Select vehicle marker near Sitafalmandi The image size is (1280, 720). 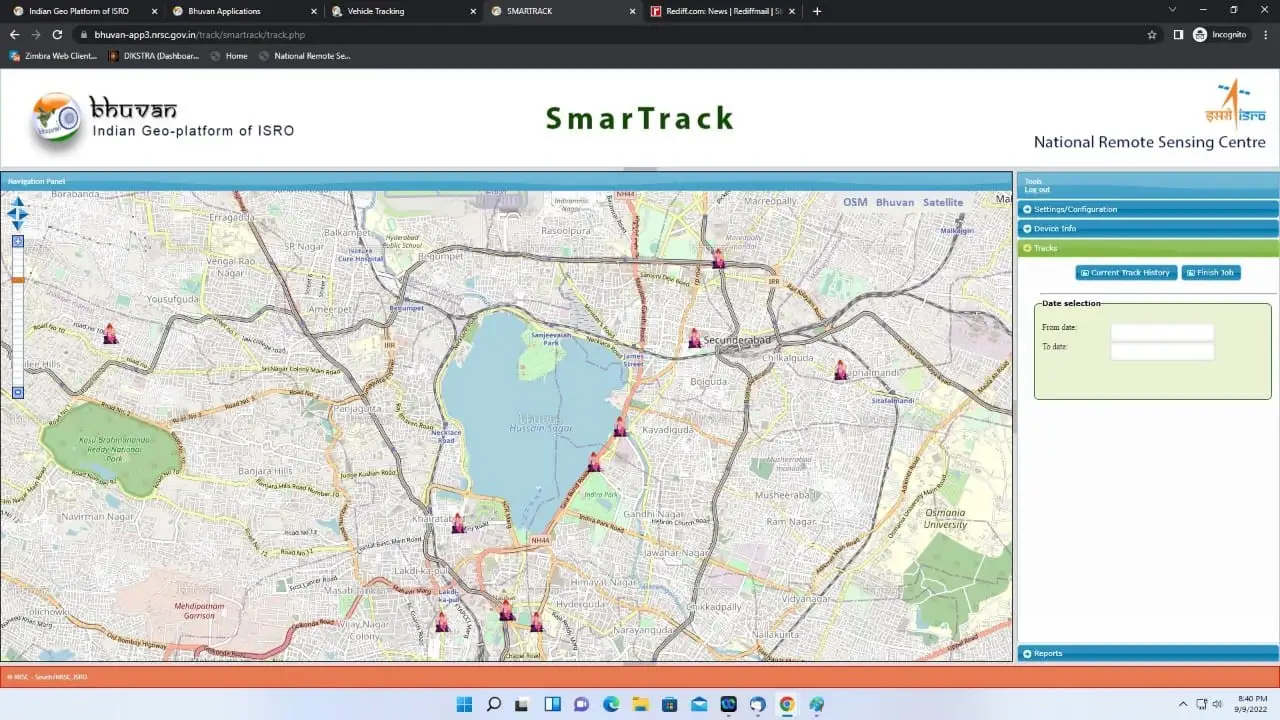(x=841, y=370)
